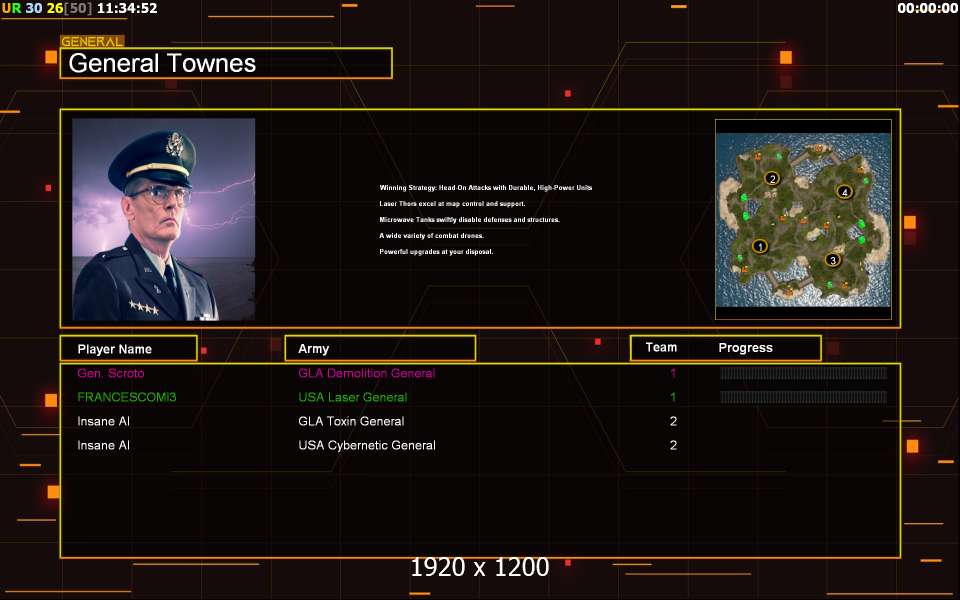Click the Microwave Tanks description line
Image resolution: width=960 pixels, height=600 pixels.
point(469,219)
